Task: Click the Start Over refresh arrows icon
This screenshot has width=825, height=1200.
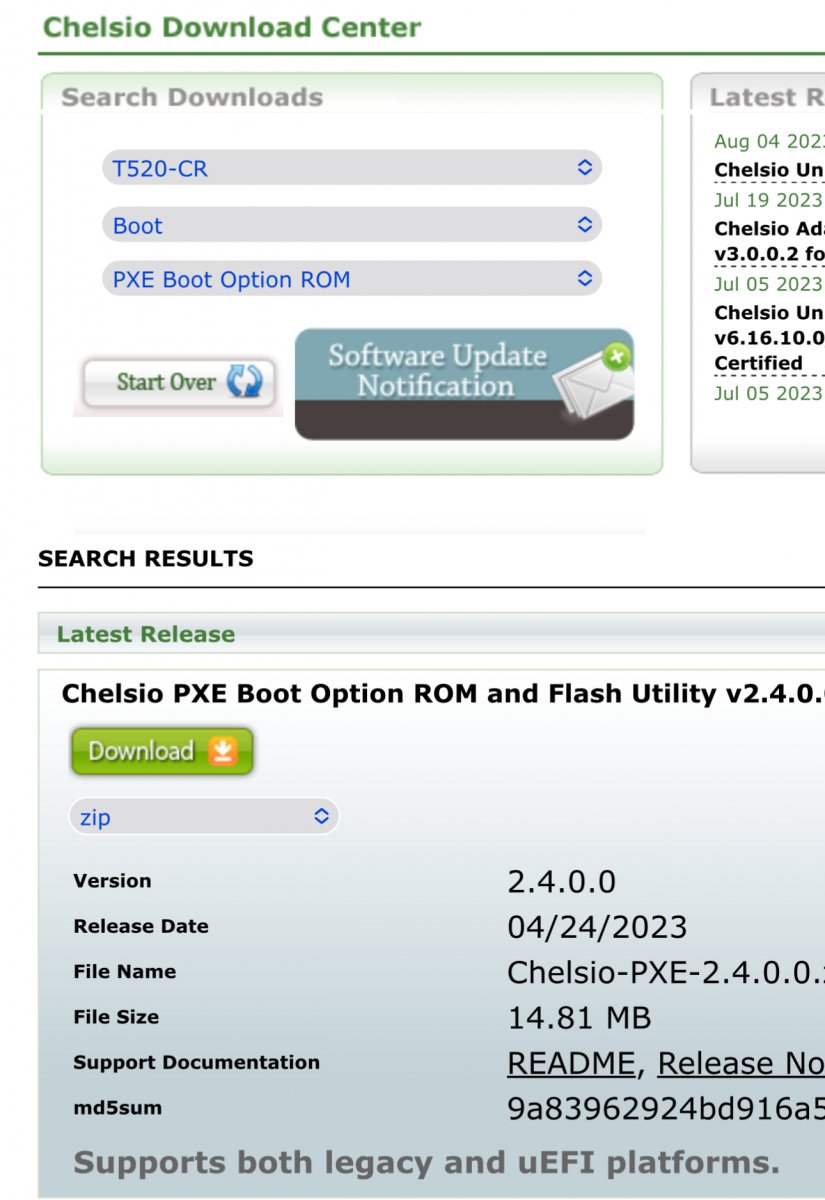Action: 244,382
